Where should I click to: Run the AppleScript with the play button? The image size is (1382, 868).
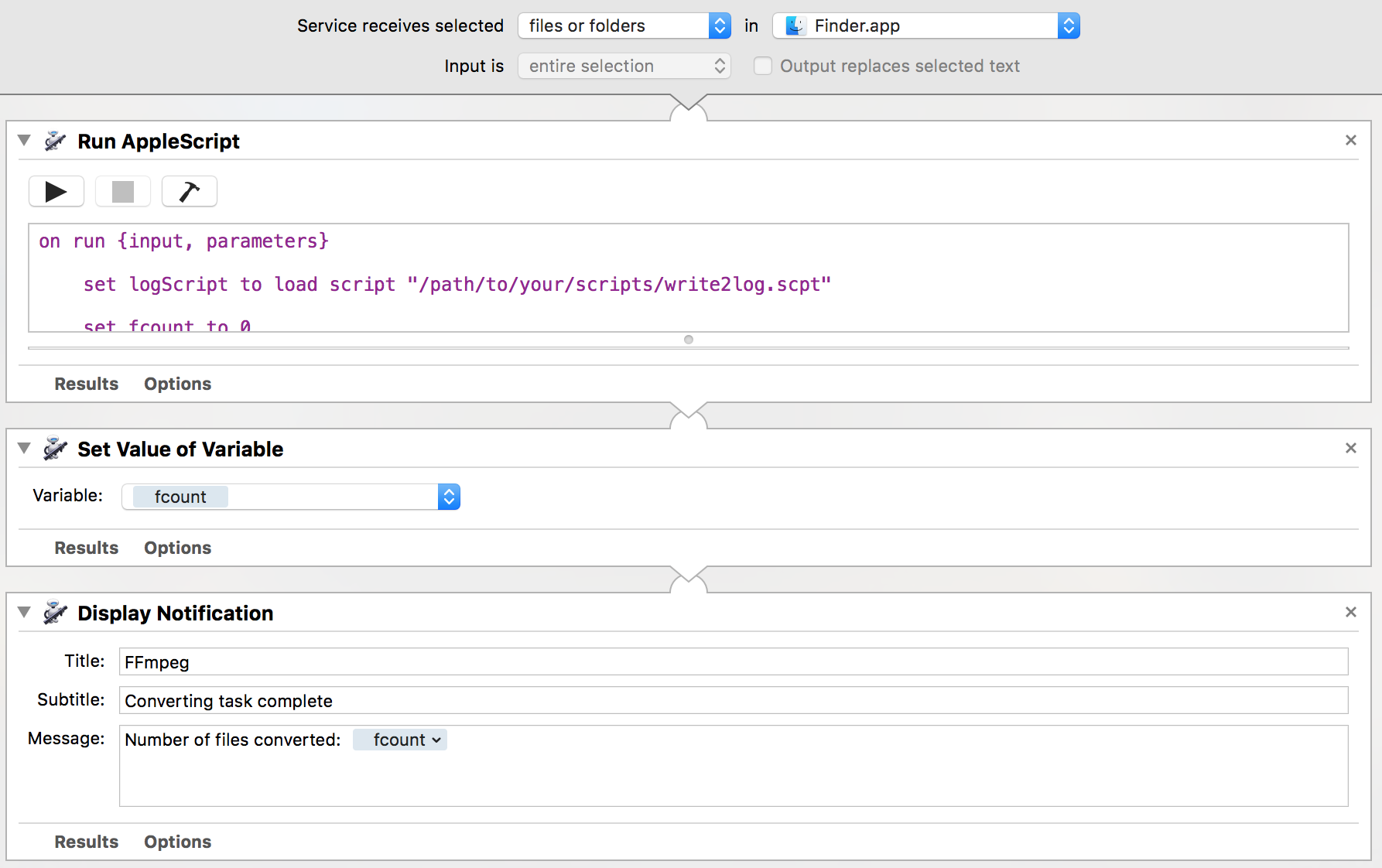pyautogui.click(x=56, y=192)
